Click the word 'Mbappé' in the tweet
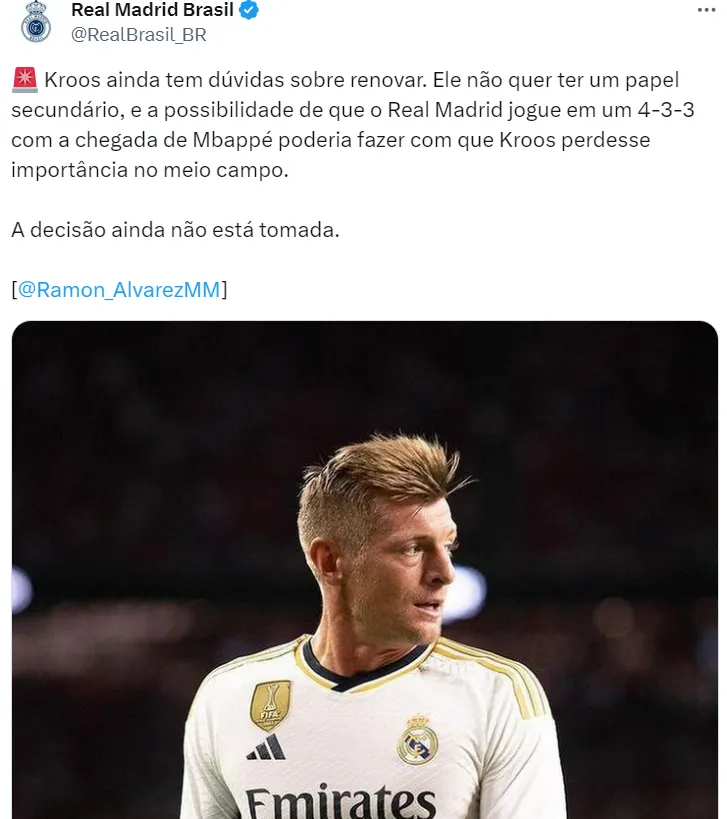727x819 pixels. pyautogui.click(x=233, y=140)
